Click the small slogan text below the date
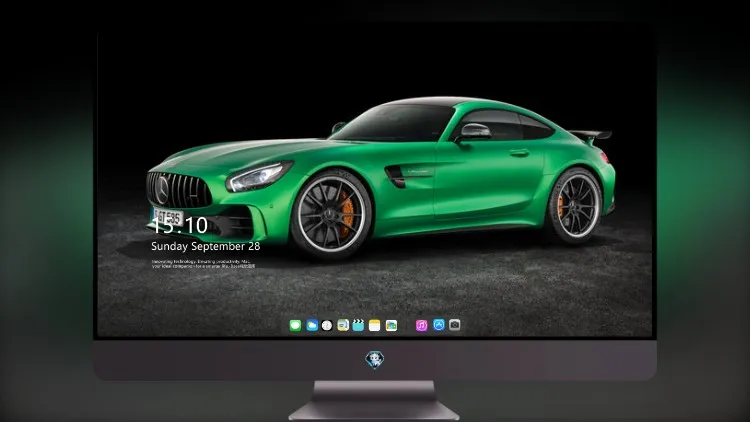750x422 pixels. tap(203, 264)
